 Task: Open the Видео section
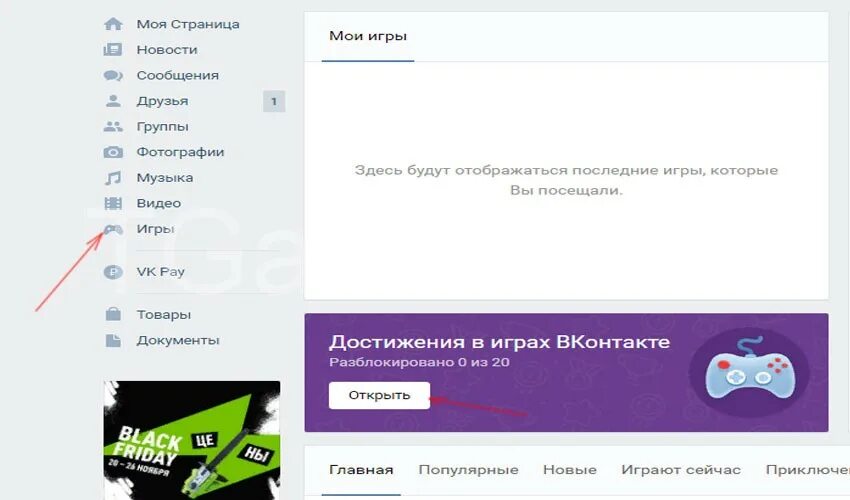[159, 203]
